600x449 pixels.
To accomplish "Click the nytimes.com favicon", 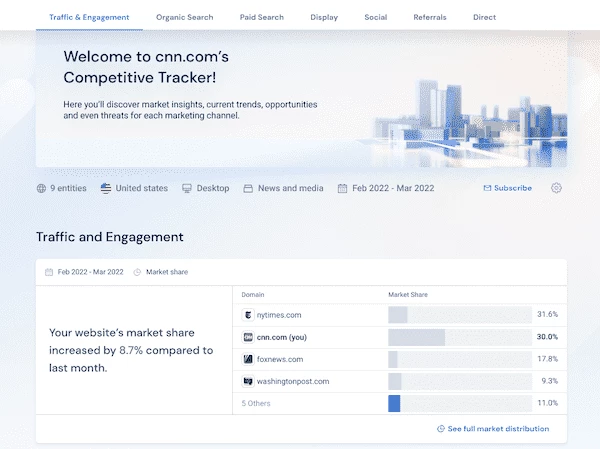I will click(248, 315).
